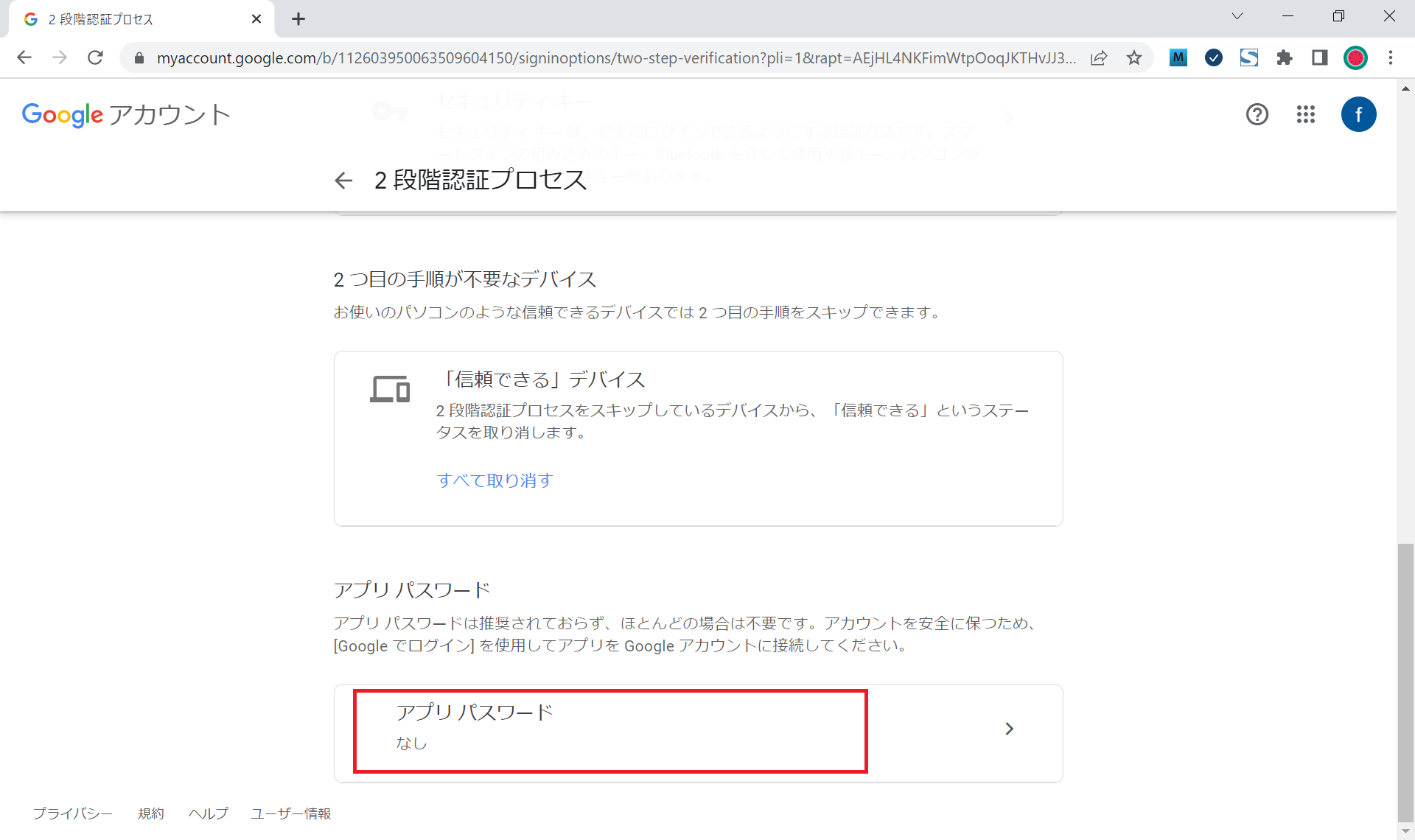This screenshot has height=840, width=1415.
Task: Open the アプリ パスワード chevron arrow
Action: 1010,729
